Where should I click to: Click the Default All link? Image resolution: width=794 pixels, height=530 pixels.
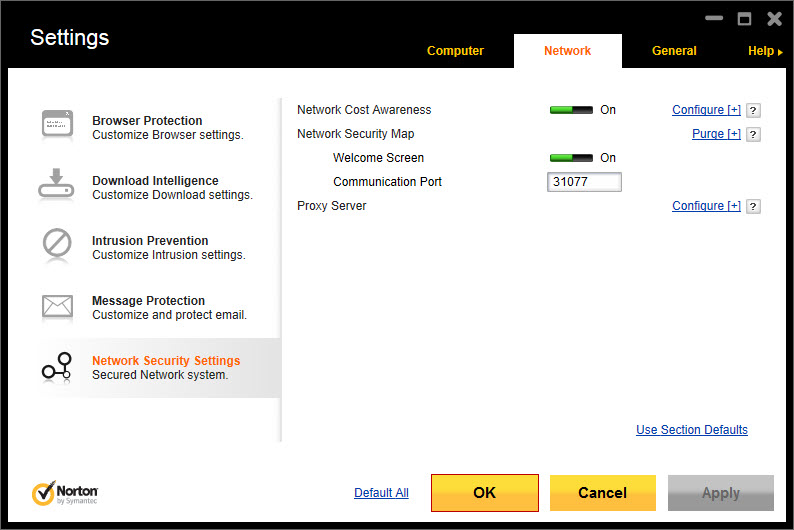click(381, 493)
